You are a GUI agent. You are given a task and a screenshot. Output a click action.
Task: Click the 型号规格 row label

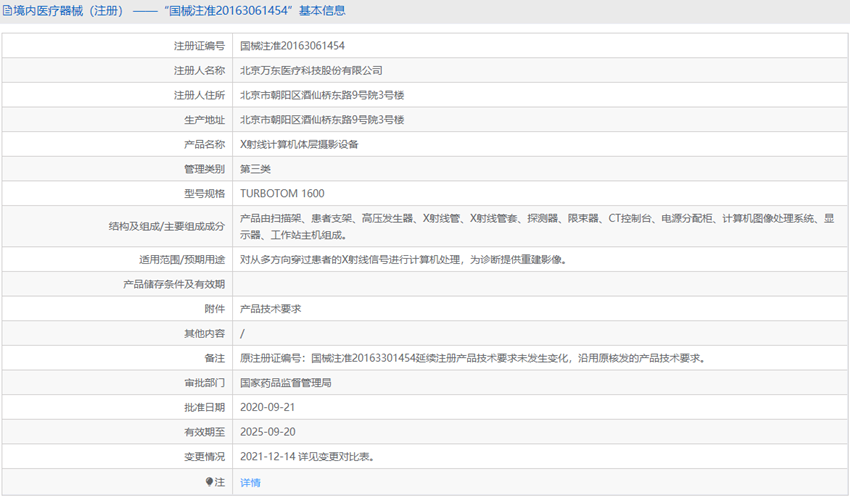tap(204, 193)
